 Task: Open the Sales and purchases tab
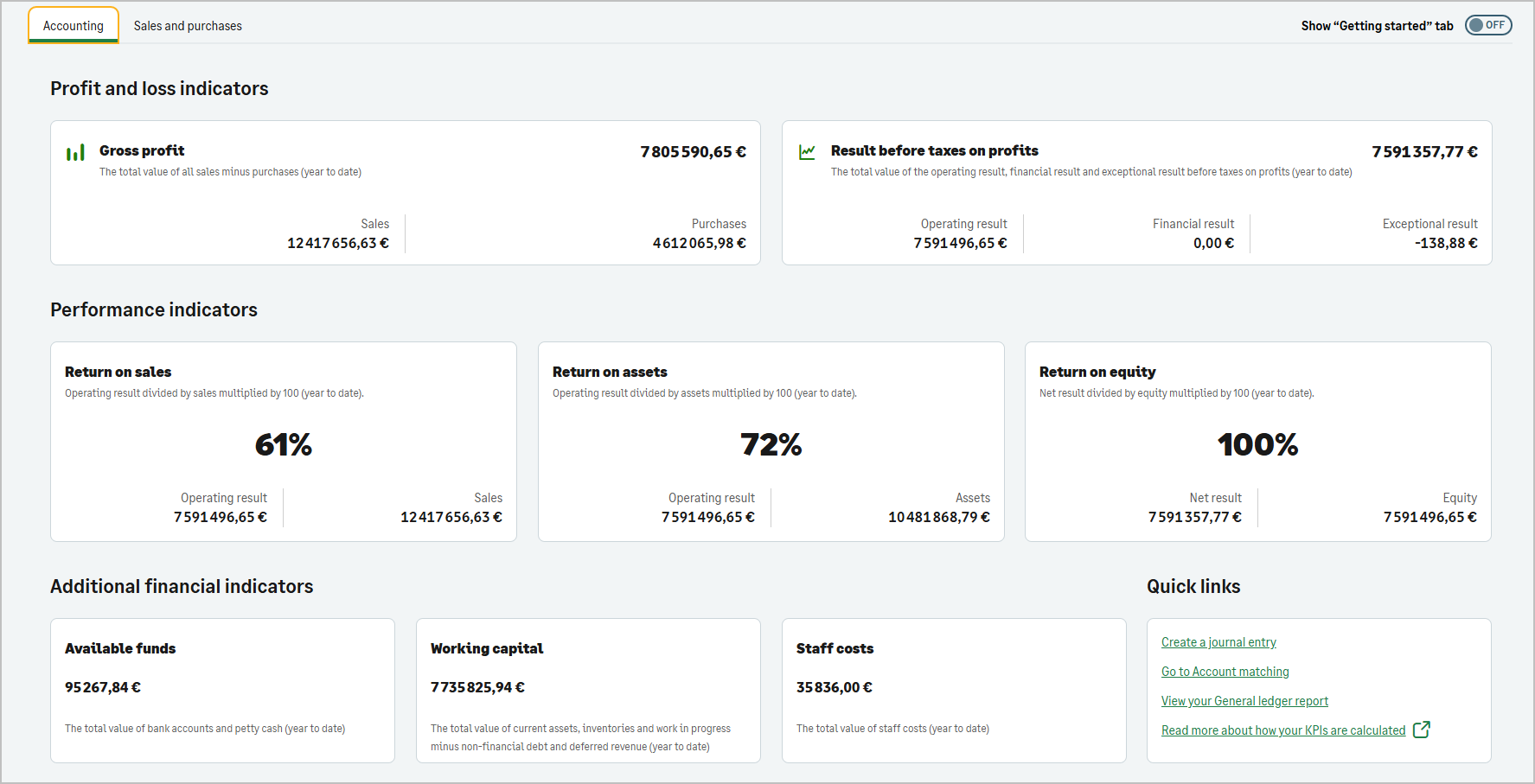(x=188, y=26)
